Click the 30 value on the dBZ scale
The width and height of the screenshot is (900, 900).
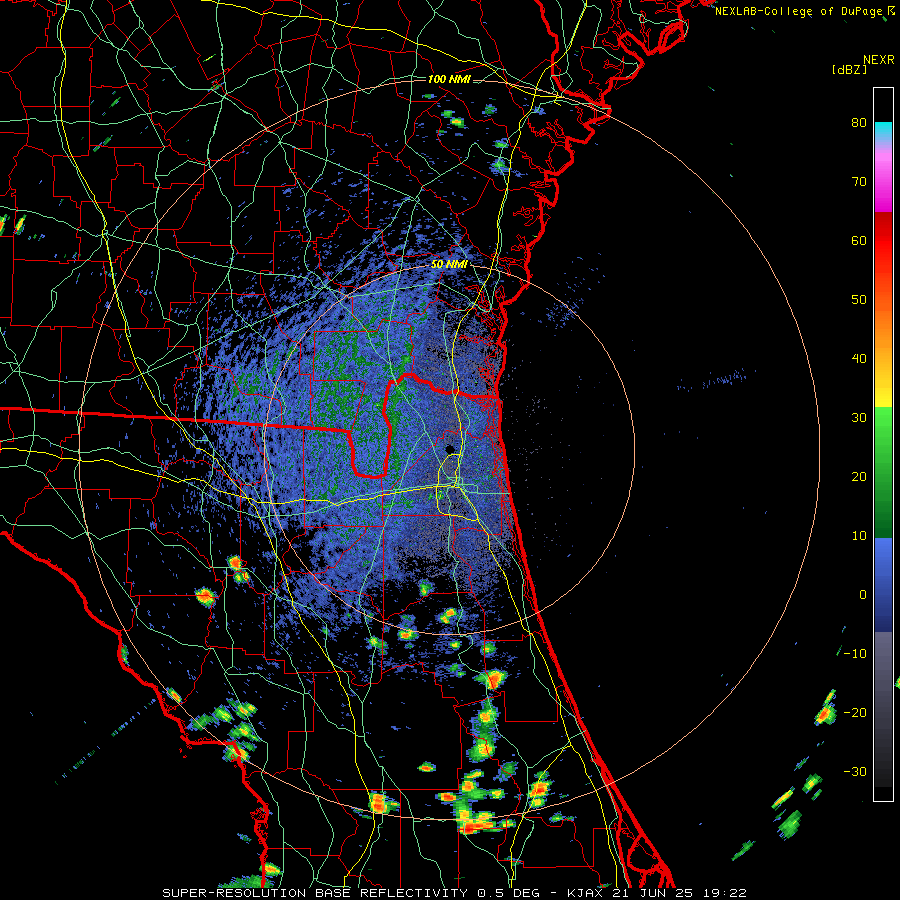[859, 417]
